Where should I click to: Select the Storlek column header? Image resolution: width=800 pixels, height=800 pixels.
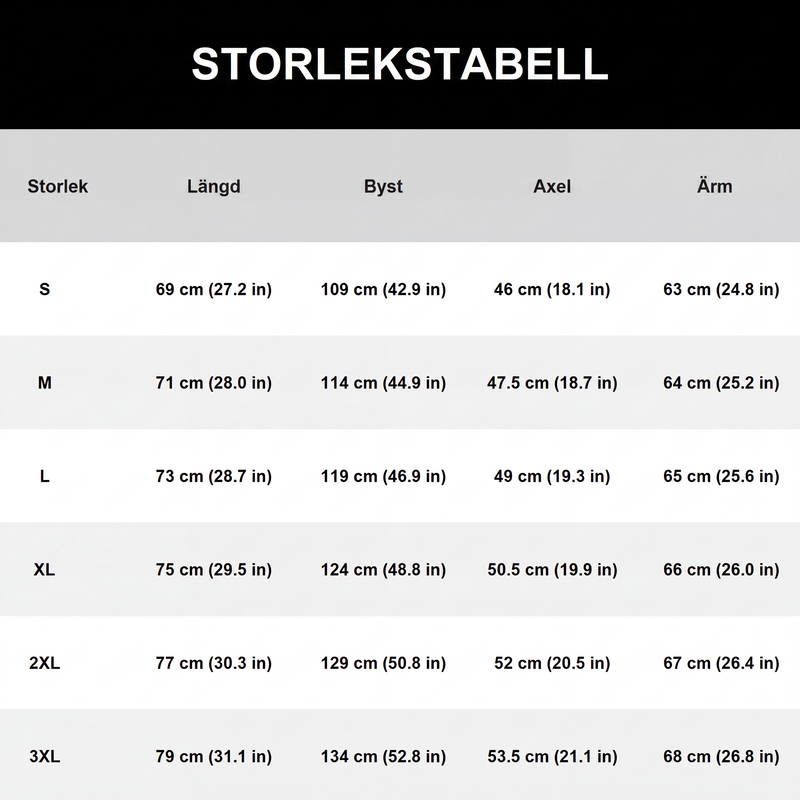(58, 186)
